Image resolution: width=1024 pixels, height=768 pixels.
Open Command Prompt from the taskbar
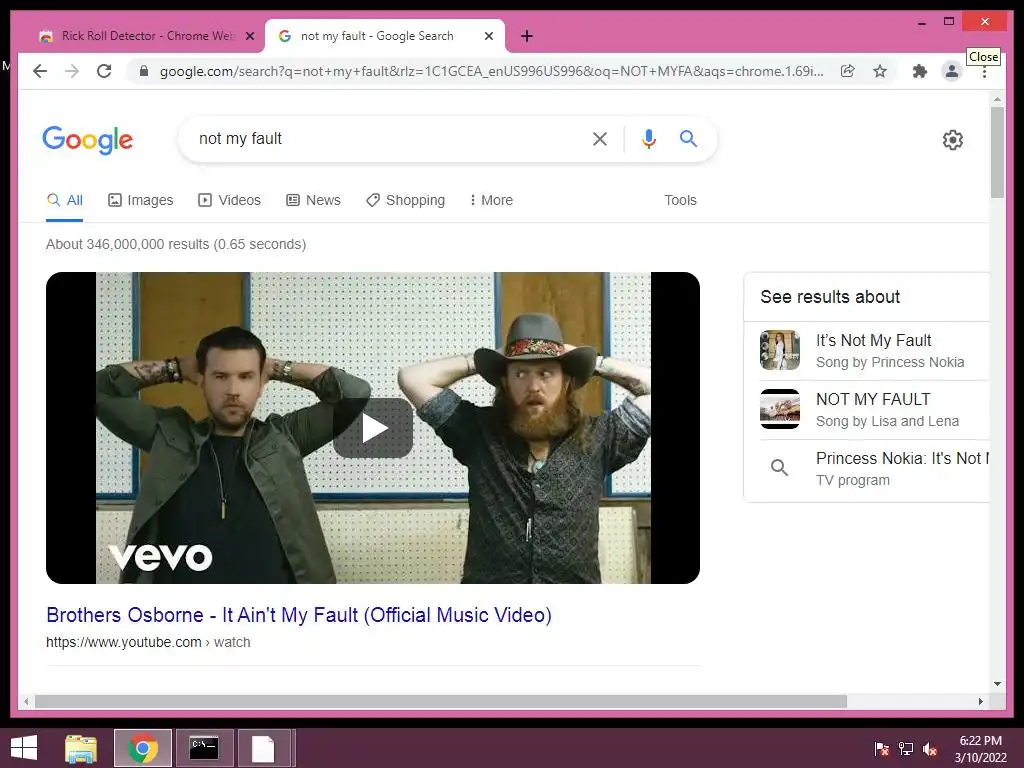click(204, 748)
